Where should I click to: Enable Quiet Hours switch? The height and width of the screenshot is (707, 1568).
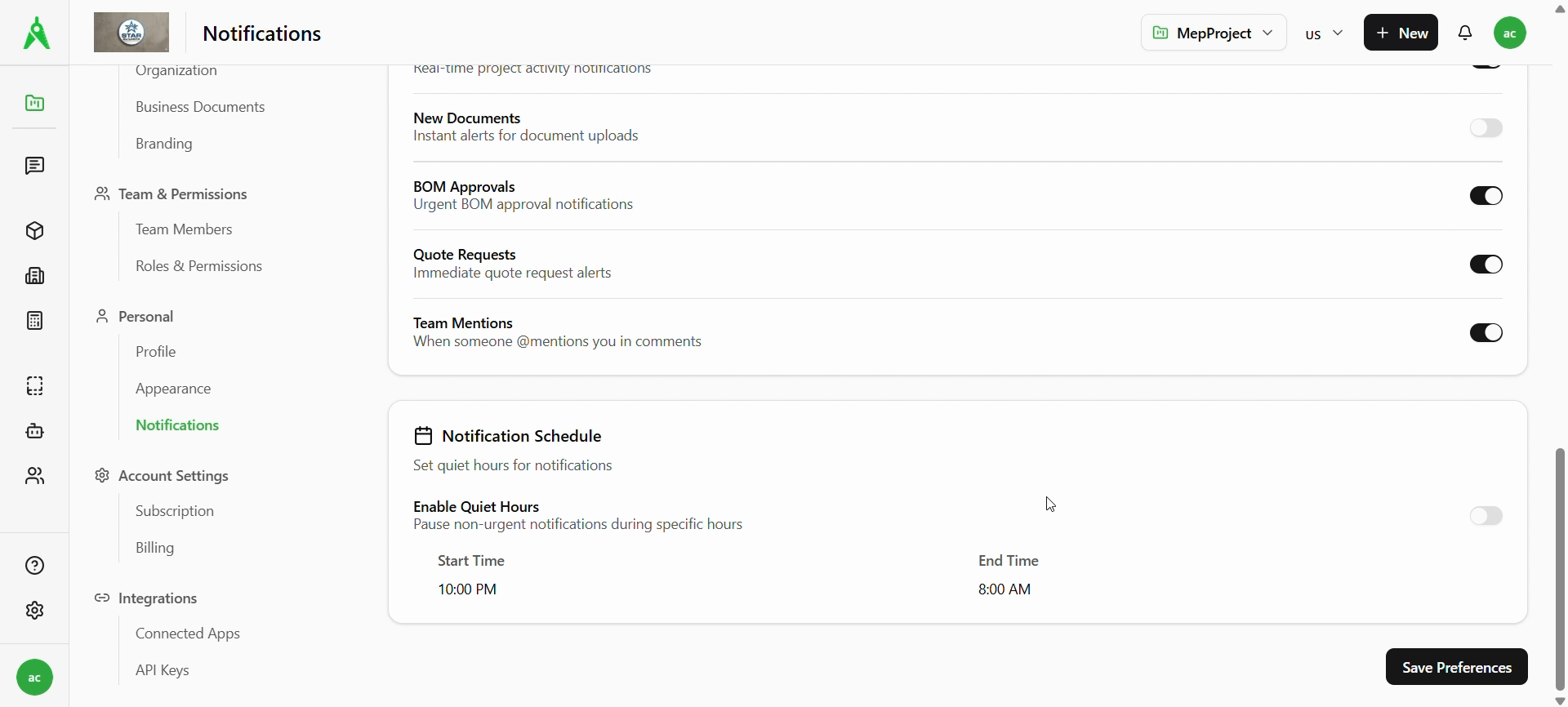click(1486, 516)
